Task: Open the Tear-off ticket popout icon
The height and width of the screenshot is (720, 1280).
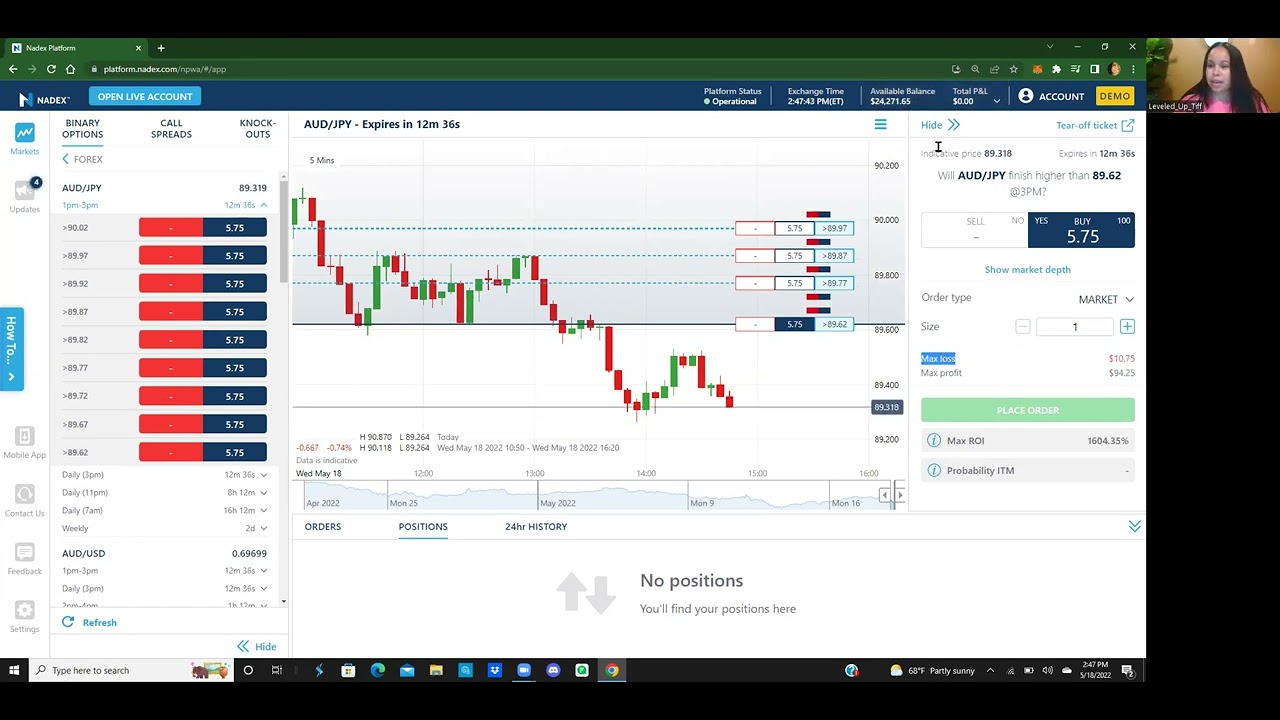Action: pyautogui.click(x=1128, y=125)
